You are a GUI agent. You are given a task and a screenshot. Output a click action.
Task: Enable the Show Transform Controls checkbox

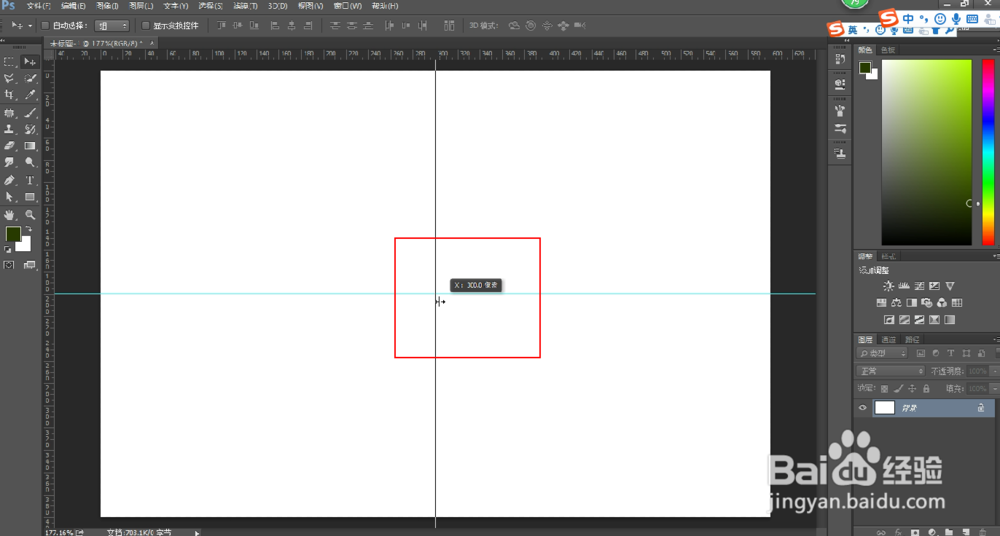[x=145, y=26]
